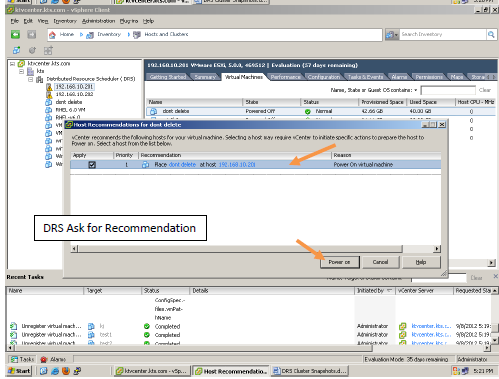
Task: Click dialog horizontal scrollbar right arrow
Action: (437, 249)
